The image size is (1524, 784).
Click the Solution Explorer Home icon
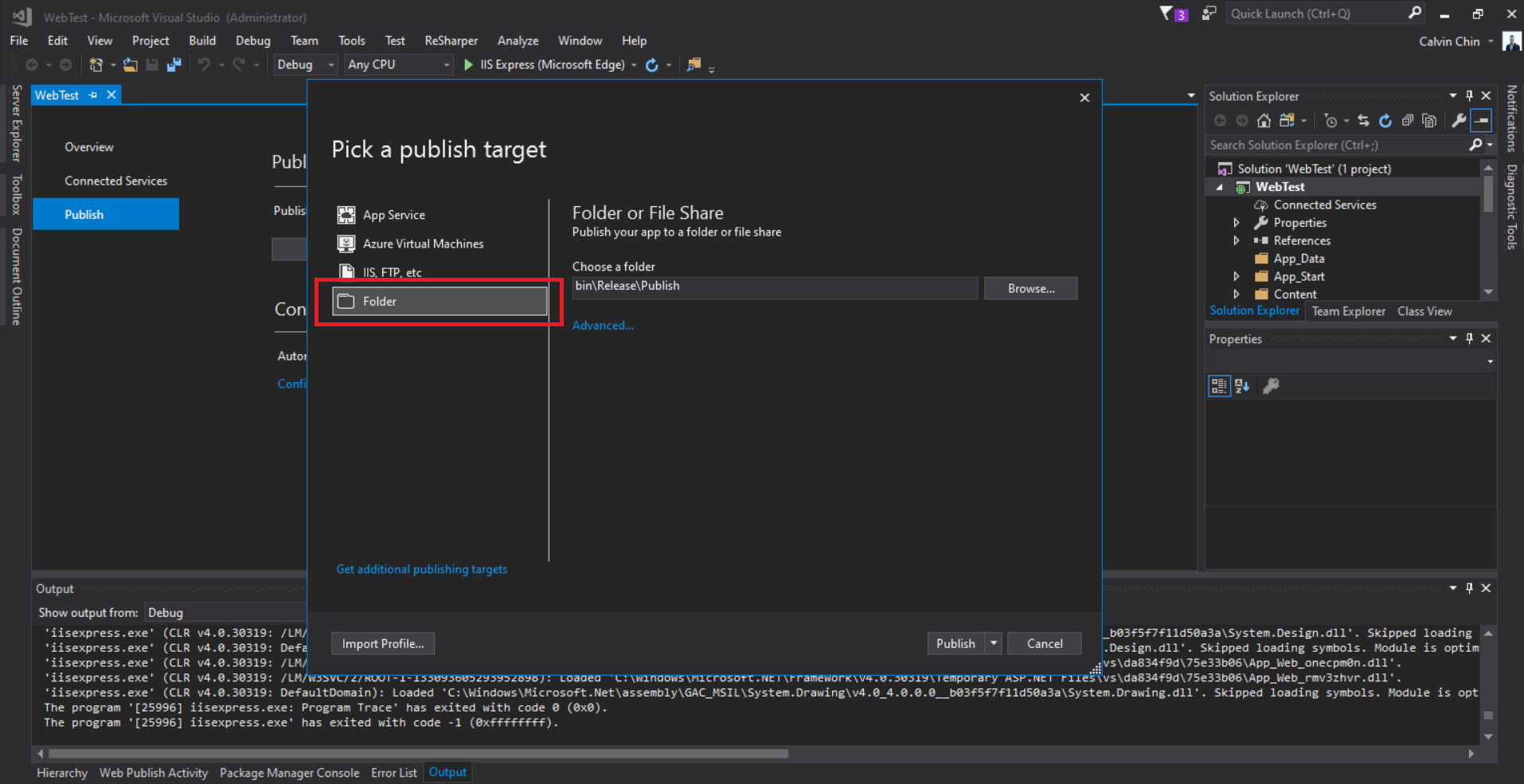tap(1264, 120)
